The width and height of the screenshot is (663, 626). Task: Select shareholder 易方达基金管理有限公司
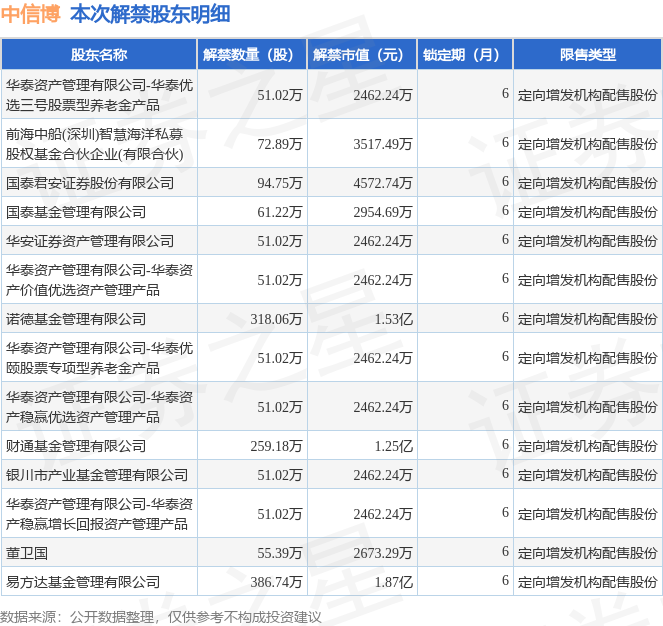click(x=83, y=582)
